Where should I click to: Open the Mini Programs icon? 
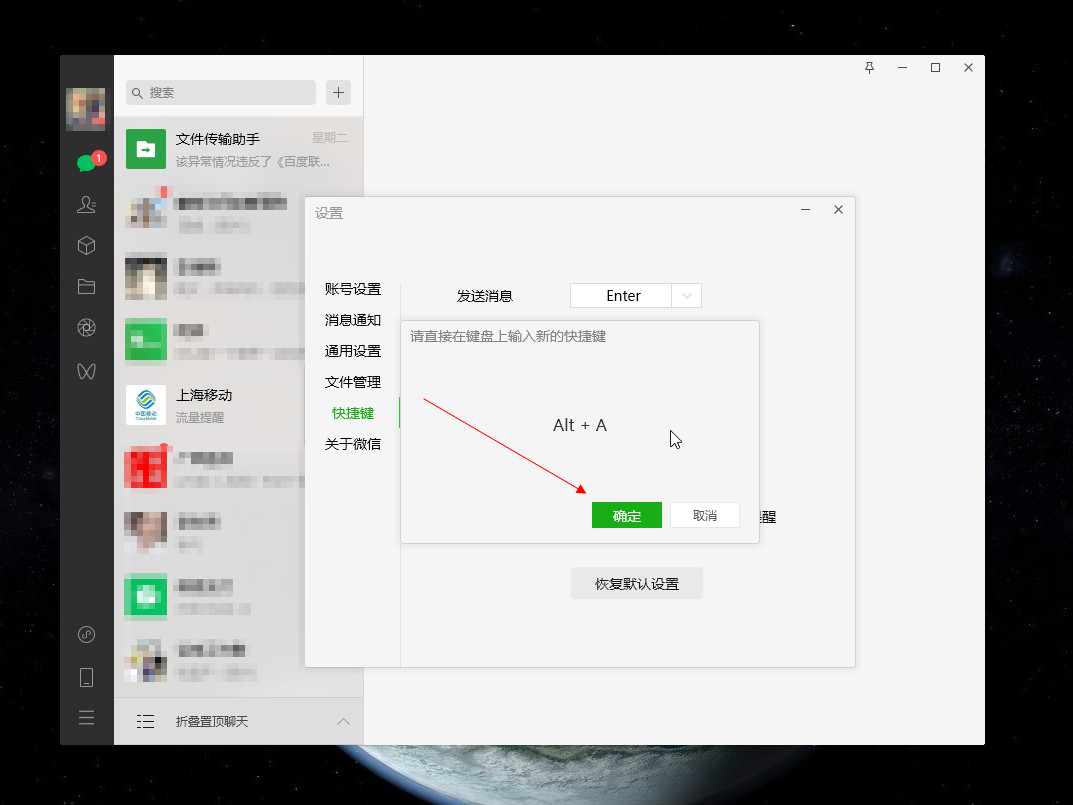pos(86,635)
